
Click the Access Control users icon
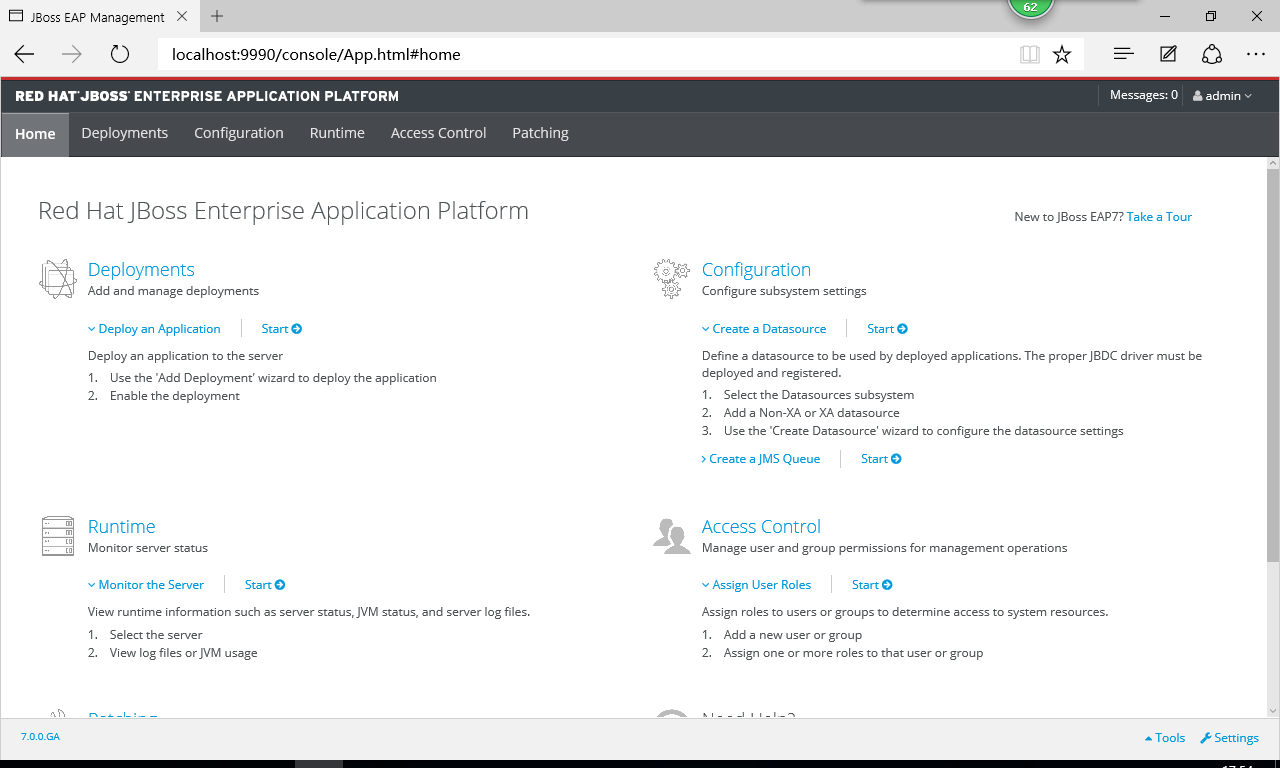tap(671, 536)
